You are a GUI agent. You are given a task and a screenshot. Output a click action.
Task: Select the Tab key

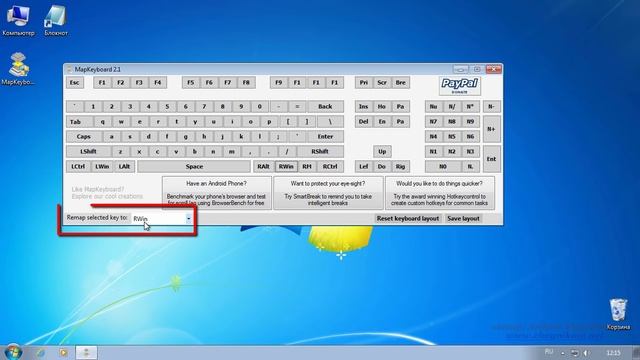click(x=80, y=122)
